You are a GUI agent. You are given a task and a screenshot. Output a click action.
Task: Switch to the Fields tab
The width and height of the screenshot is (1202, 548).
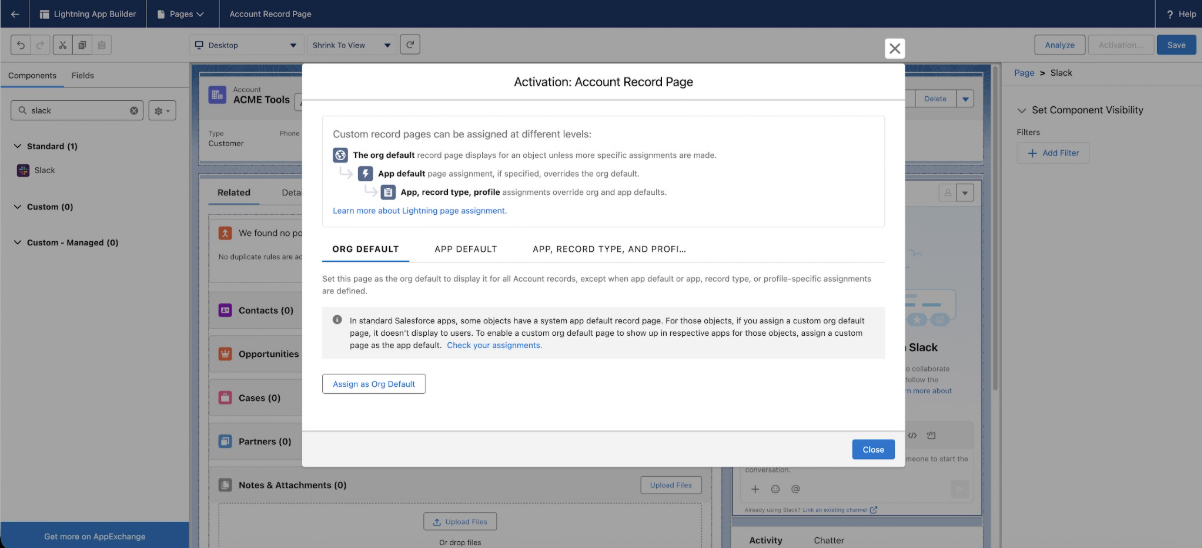83,76
